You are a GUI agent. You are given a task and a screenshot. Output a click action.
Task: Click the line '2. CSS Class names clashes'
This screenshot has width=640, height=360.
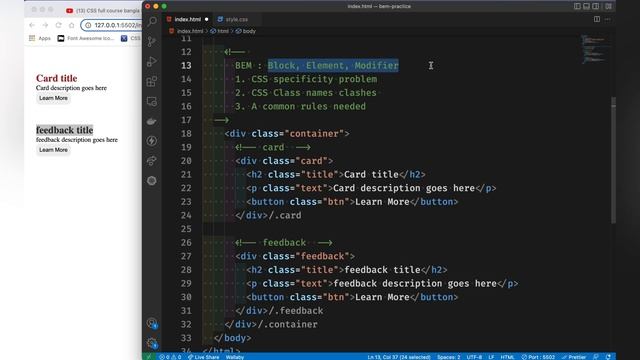click(306, 93)
